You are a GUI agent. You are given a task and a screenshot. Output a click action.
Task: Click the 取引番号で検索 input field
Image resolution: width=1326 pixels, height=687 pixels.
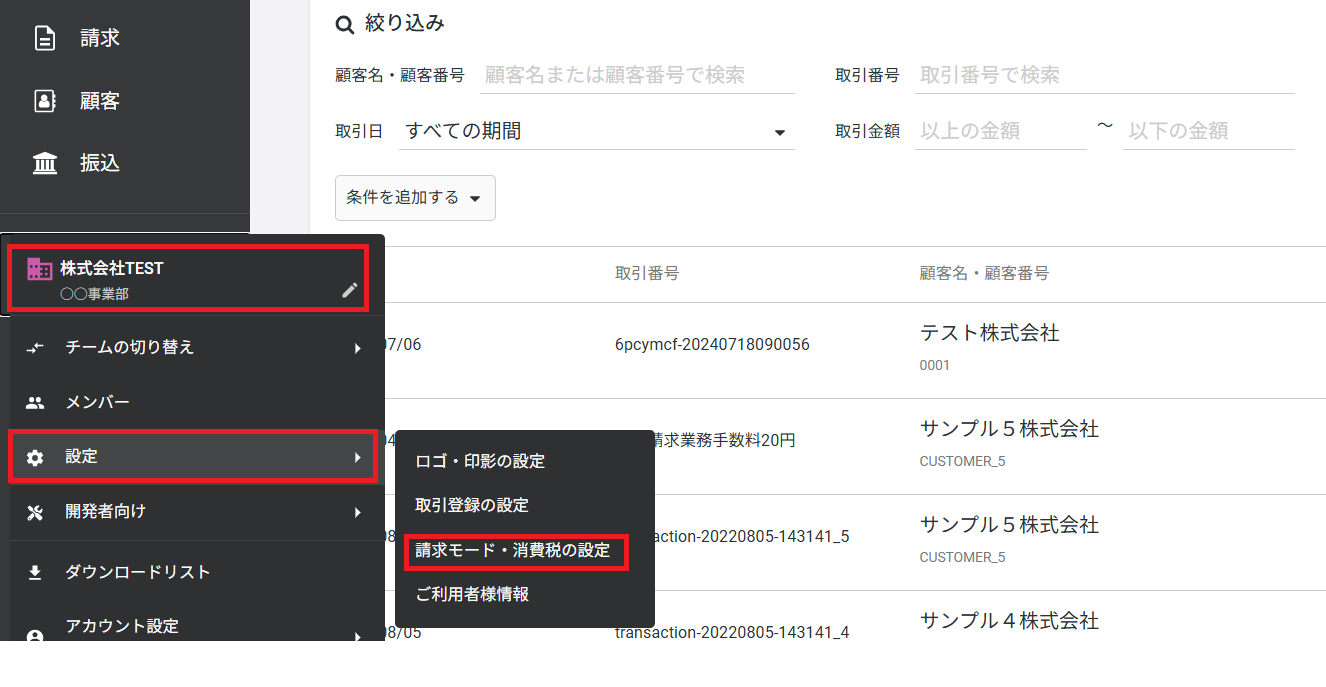(1104, 75)
